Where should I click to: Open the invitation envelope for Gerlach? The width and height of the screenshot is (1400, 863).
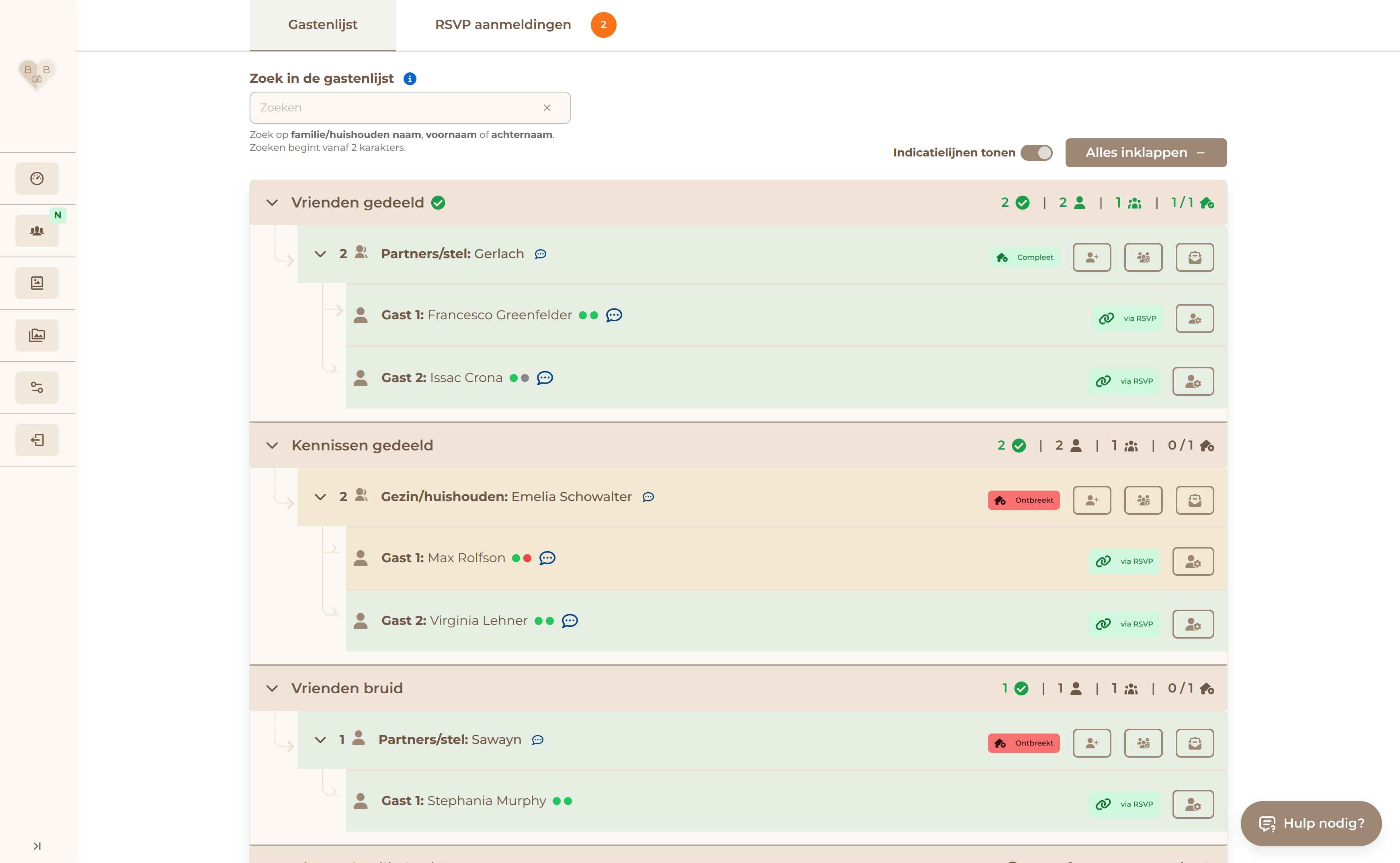tap(1195, 257)
